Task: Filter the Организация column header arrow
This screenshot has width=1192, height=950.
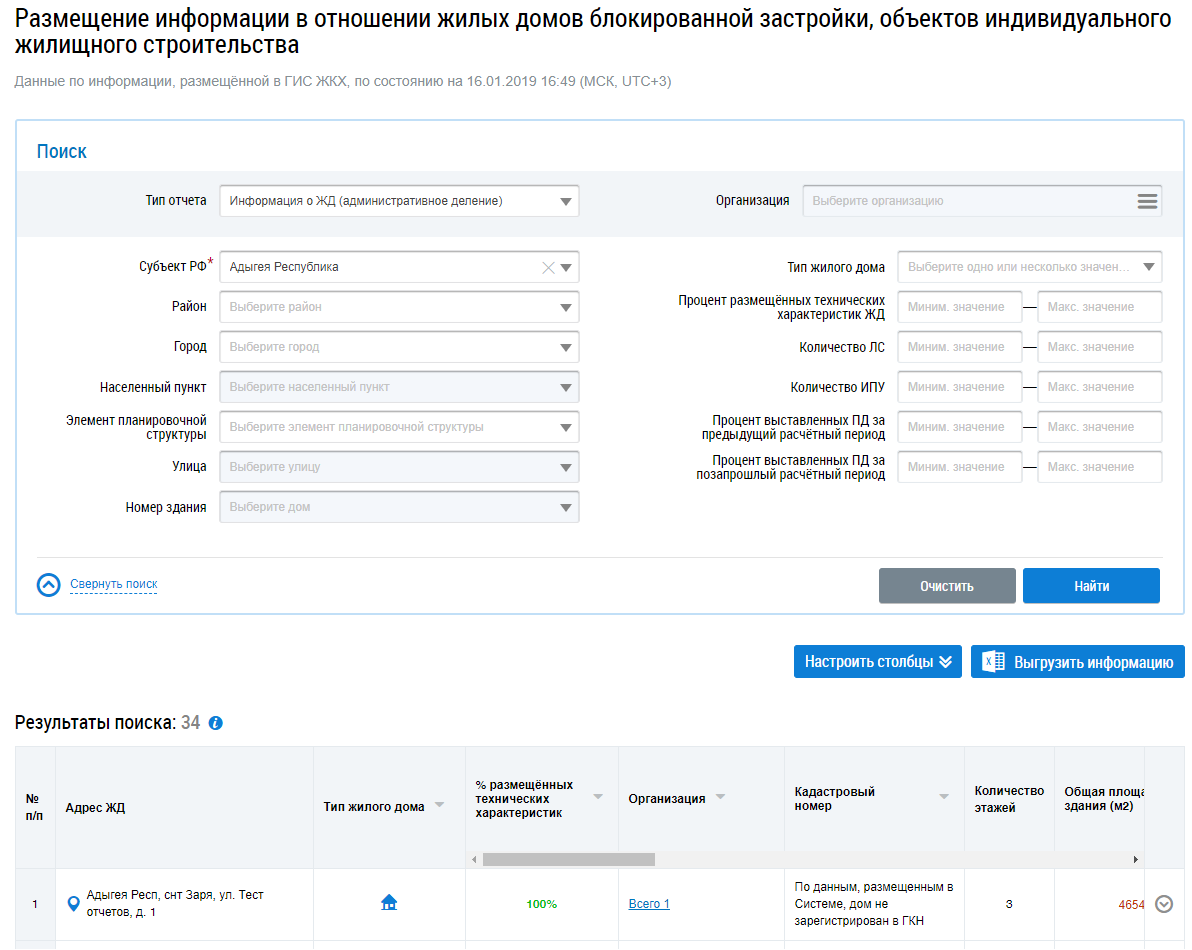Action: (720, 797)
